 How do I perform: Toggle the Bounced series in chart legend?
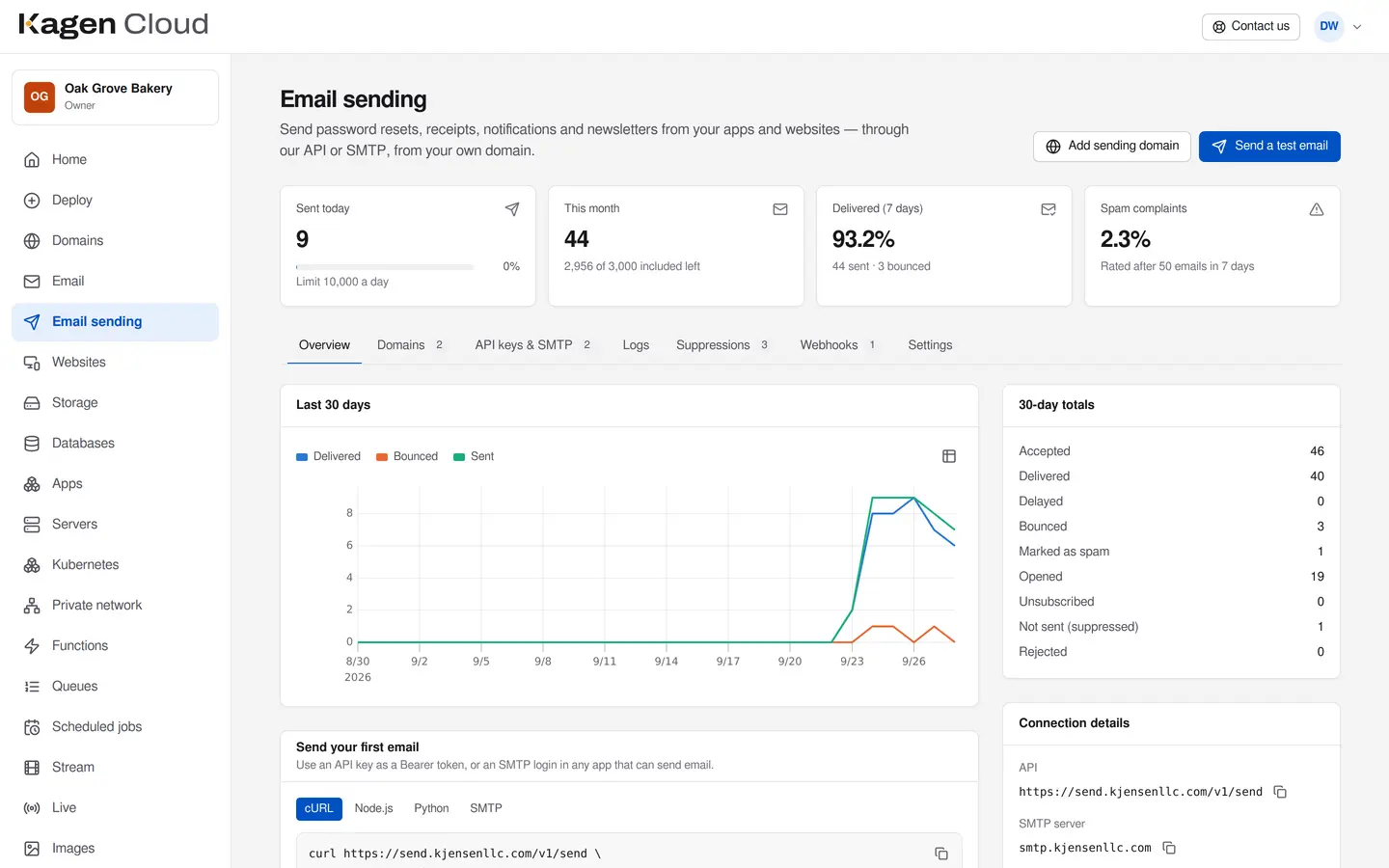click(407, 456)
